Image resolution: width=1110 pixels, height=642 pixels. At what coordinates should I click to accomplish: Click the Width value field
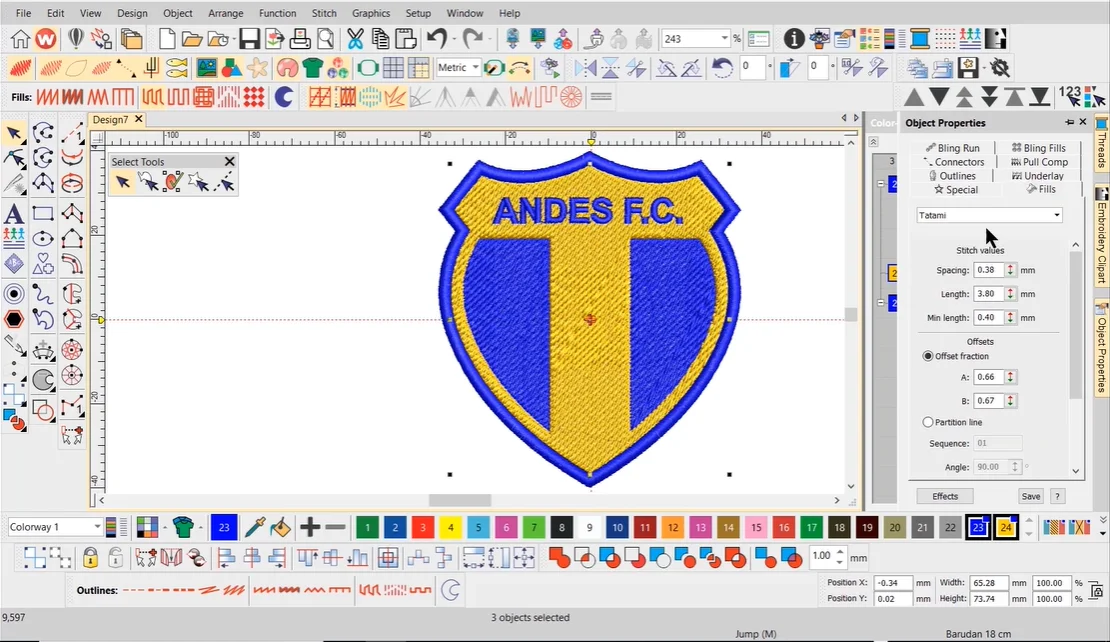click(x=988, y=583)
